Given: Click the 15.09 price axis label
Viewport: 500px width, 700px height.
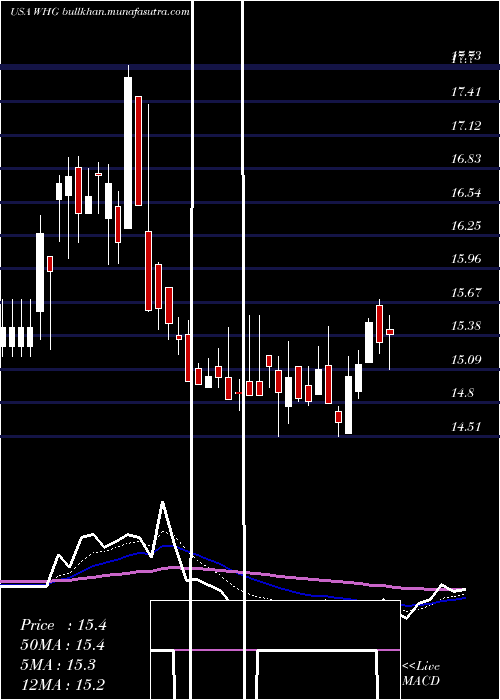Looking at the screenshot, I should (x=466, y=359).
